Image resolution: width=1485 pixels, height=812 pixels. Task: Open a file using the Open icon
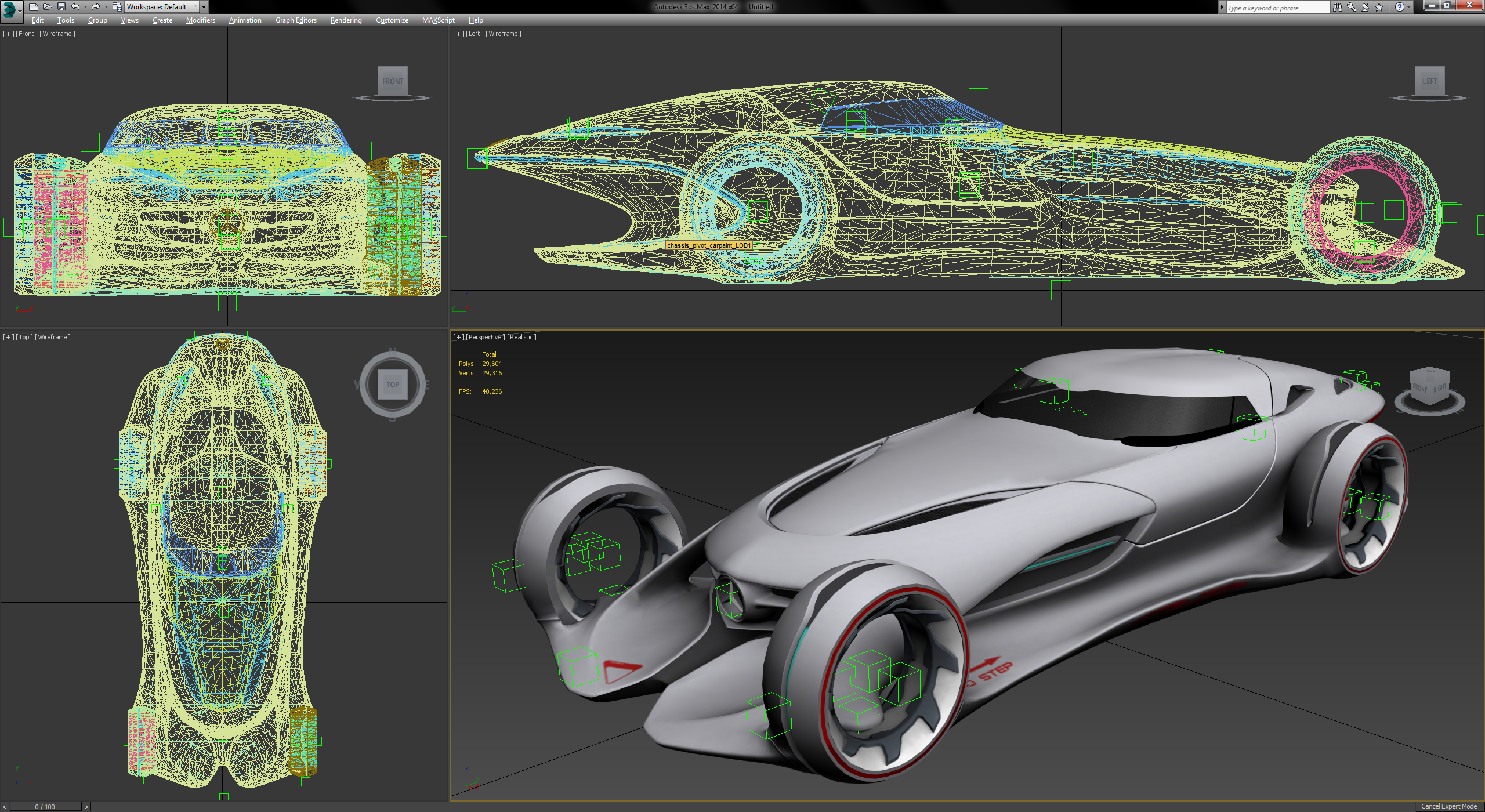48,6
